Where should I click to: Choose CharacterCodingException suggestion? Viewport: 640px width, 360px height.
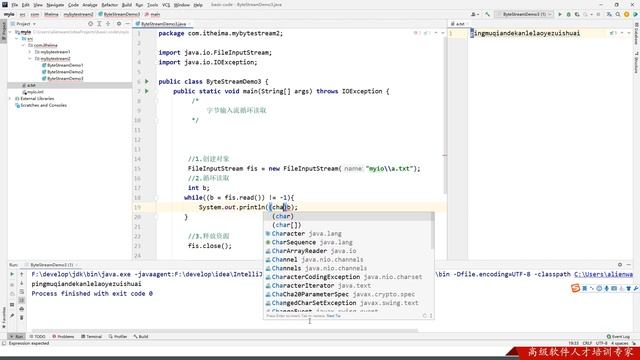click(348, 277)
